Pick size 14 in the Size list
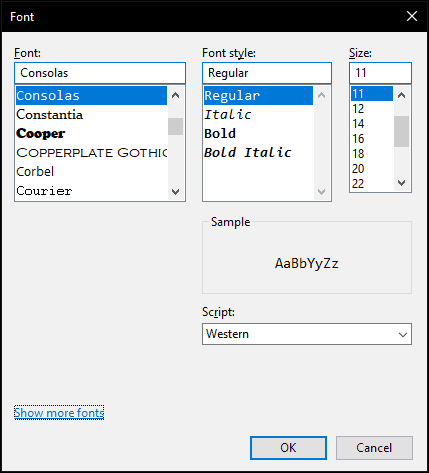Image resolution: width=429 pixels, height=473 pixels. (x=372, y=124)
